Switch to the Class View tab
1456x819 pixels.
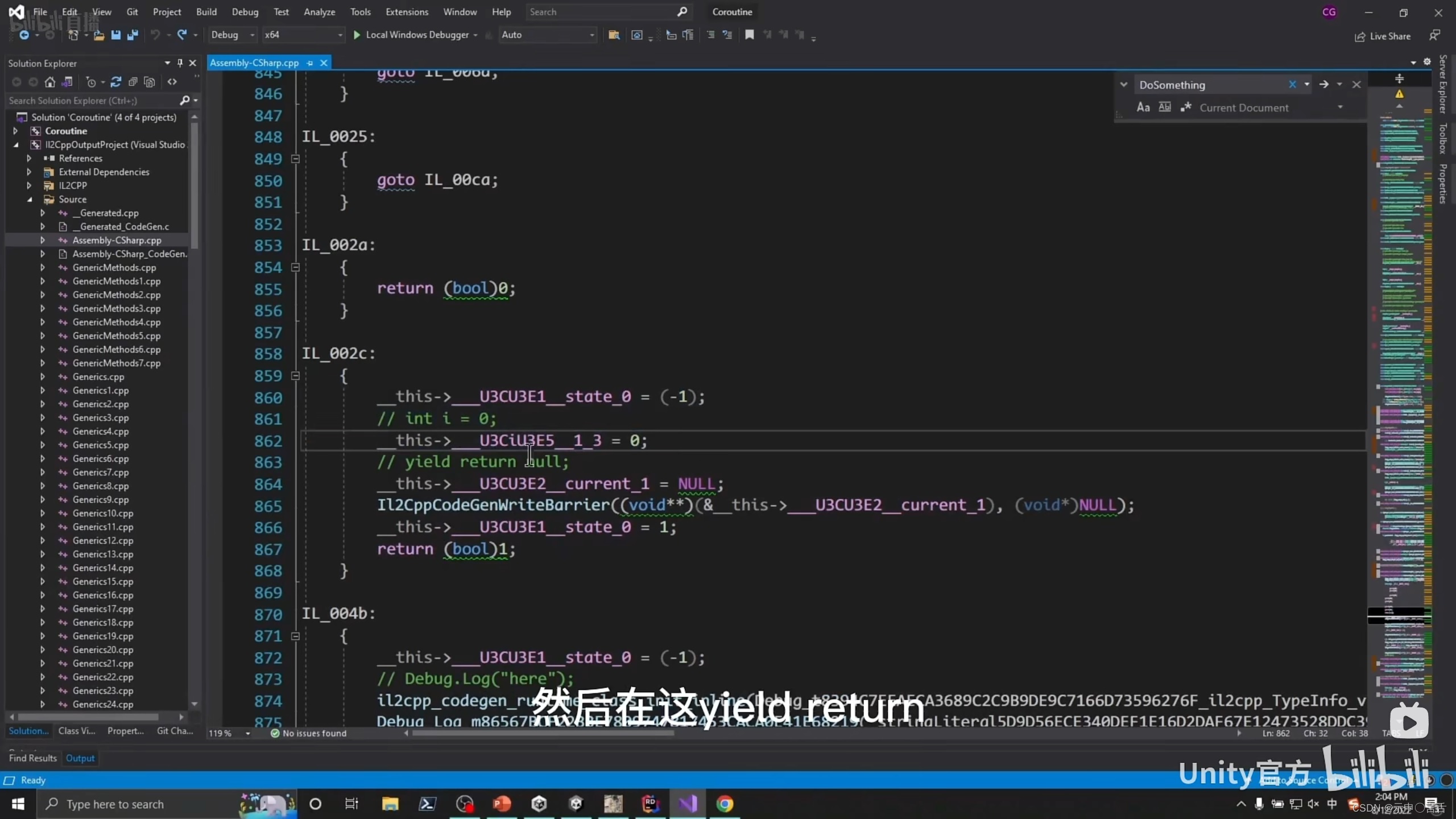77,731
